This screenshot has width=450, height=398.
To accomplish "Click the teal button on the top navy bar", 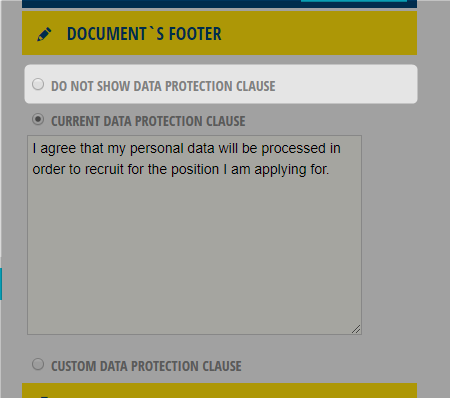I will [354, 1].
